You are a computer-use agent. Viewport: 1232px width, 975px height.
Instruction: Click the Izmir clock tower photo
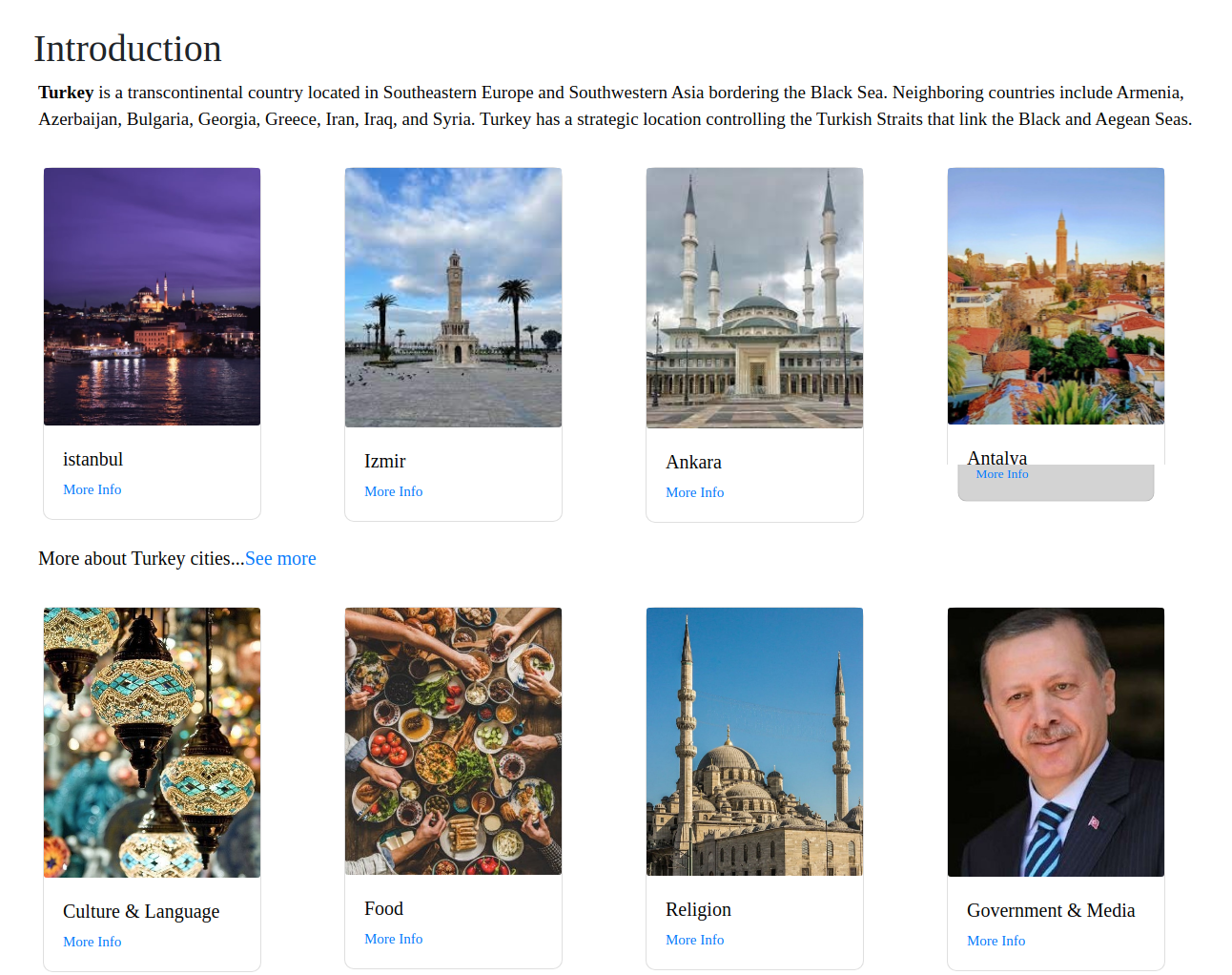click(x=453, y=298)
